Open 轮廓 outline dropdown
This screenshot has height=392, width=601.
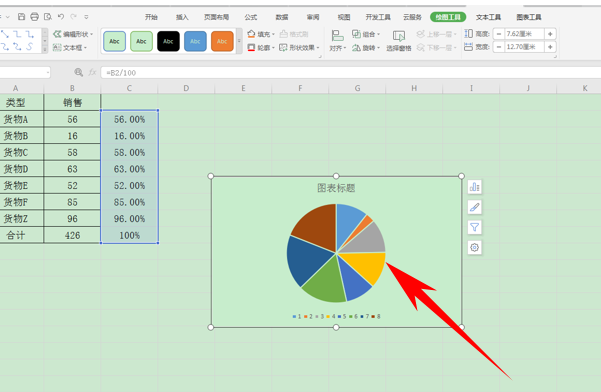pyautogui.click(x=261, y=48)
